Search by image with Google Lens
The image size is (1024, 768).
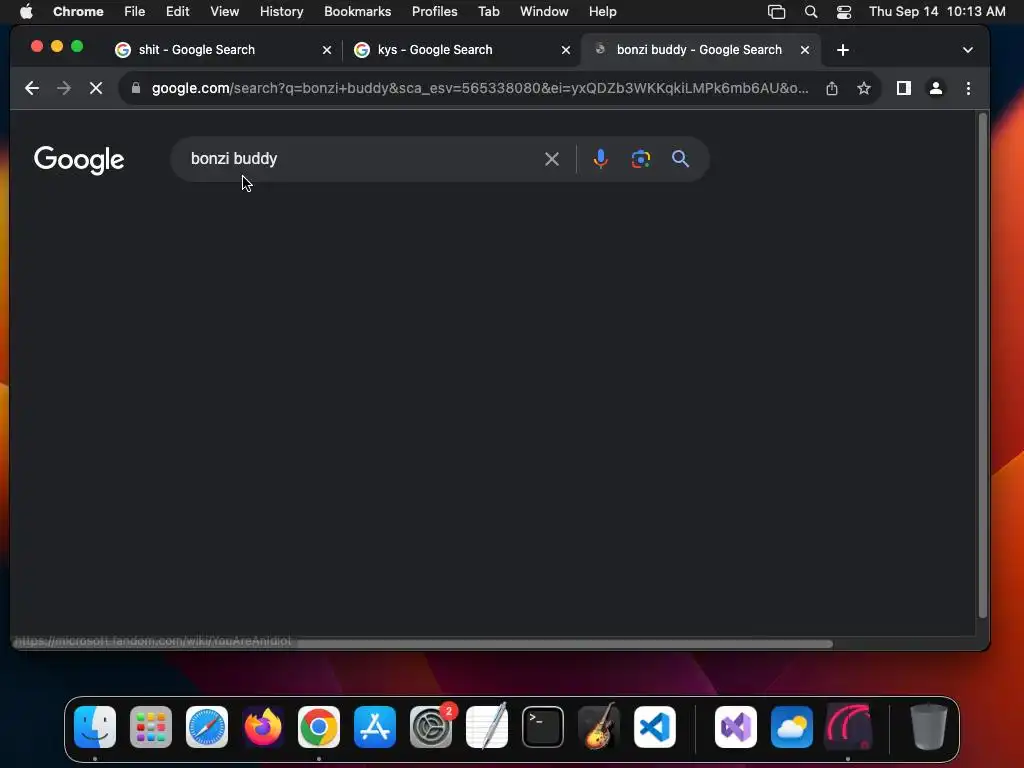(x=641, y=159)
